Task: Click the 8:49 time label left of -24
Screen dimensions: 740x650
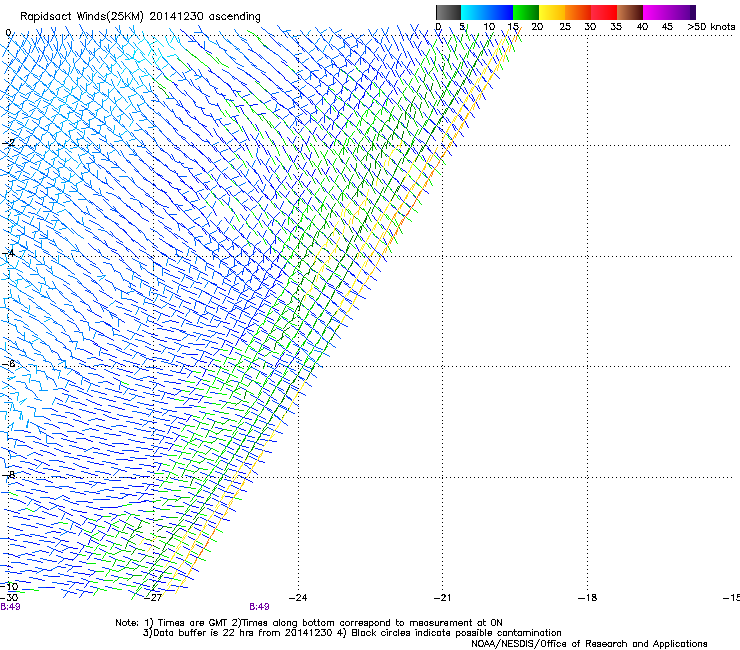Action: pos(260,607)
